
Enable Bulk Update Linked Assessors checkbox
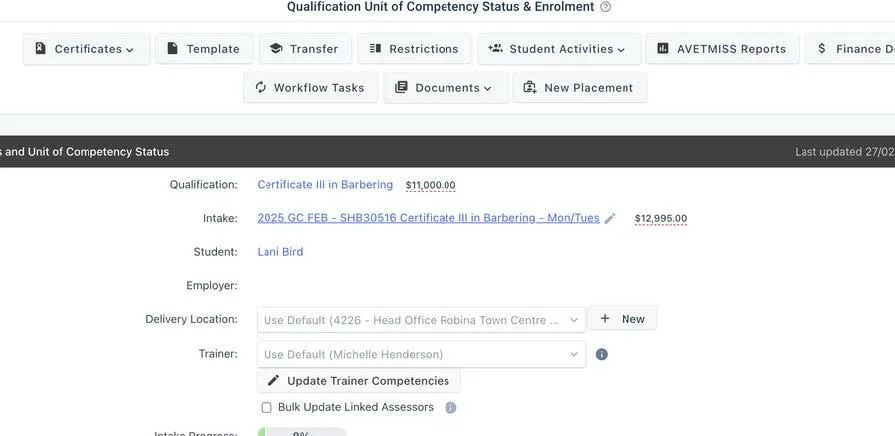pos(266,407)
